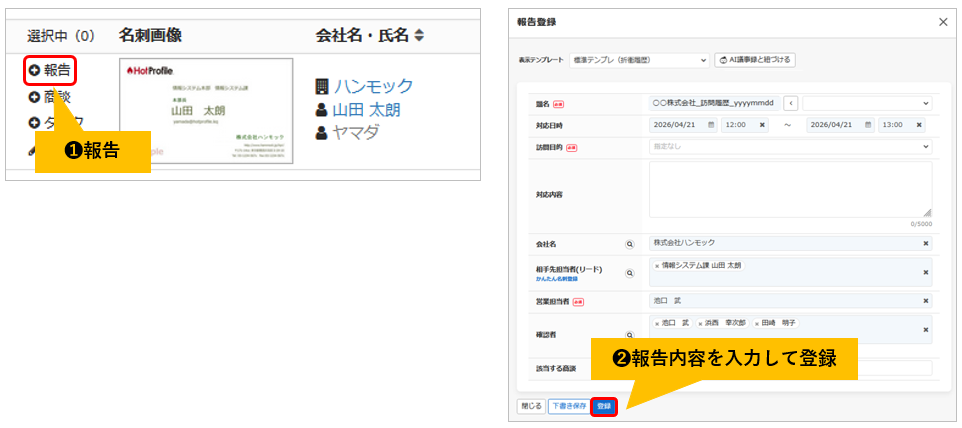
Task: Click the search icon next to 確認者
Action: [629, 335]
